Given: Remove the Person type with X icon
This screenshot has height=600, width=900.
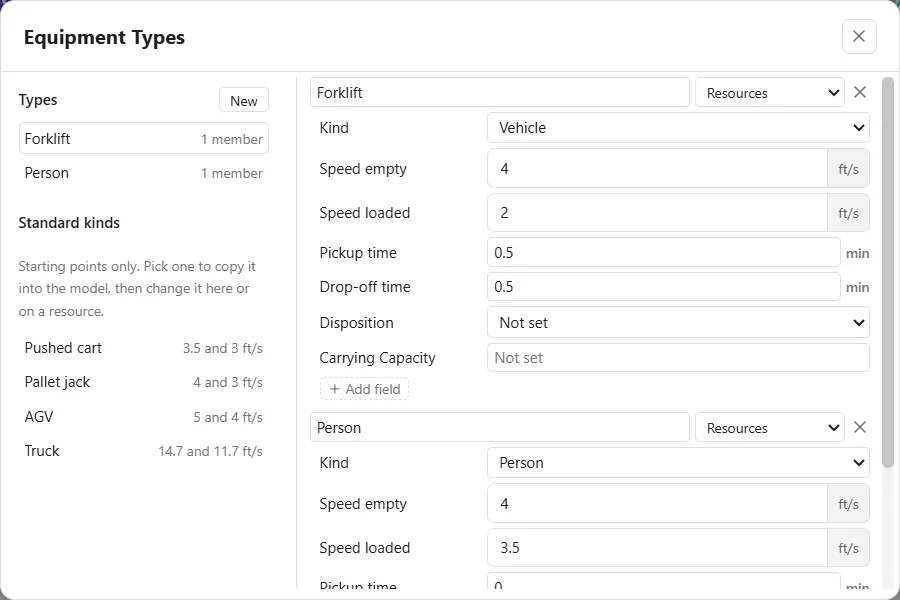Looking at the screenshot, I should pyautogui.click(x=859, y=427).
